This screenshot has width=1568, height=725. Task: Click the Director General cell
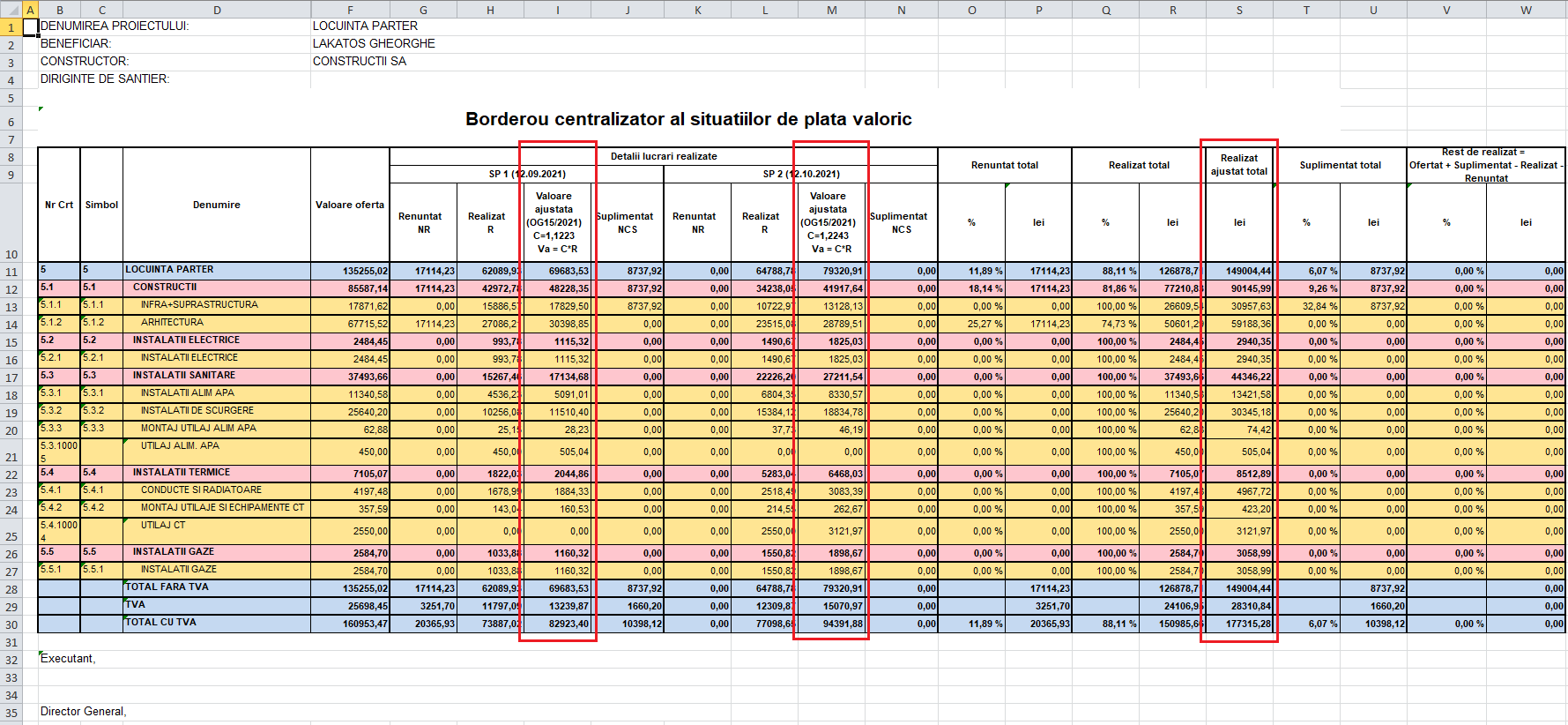point(84,712)
